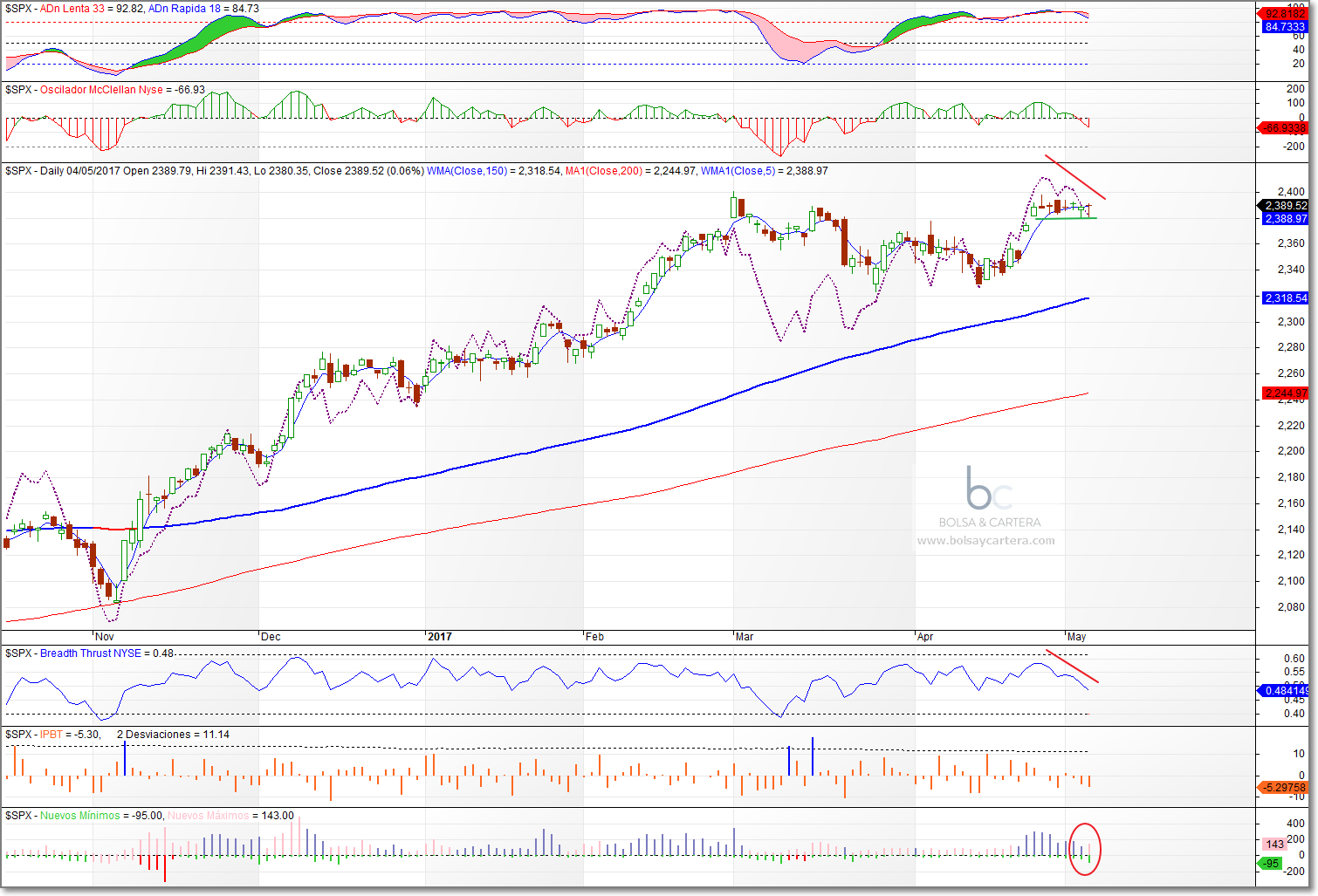Select the "Nuevos Máximos" indicator label
1318x896 pixels.
tap(208, 816)
